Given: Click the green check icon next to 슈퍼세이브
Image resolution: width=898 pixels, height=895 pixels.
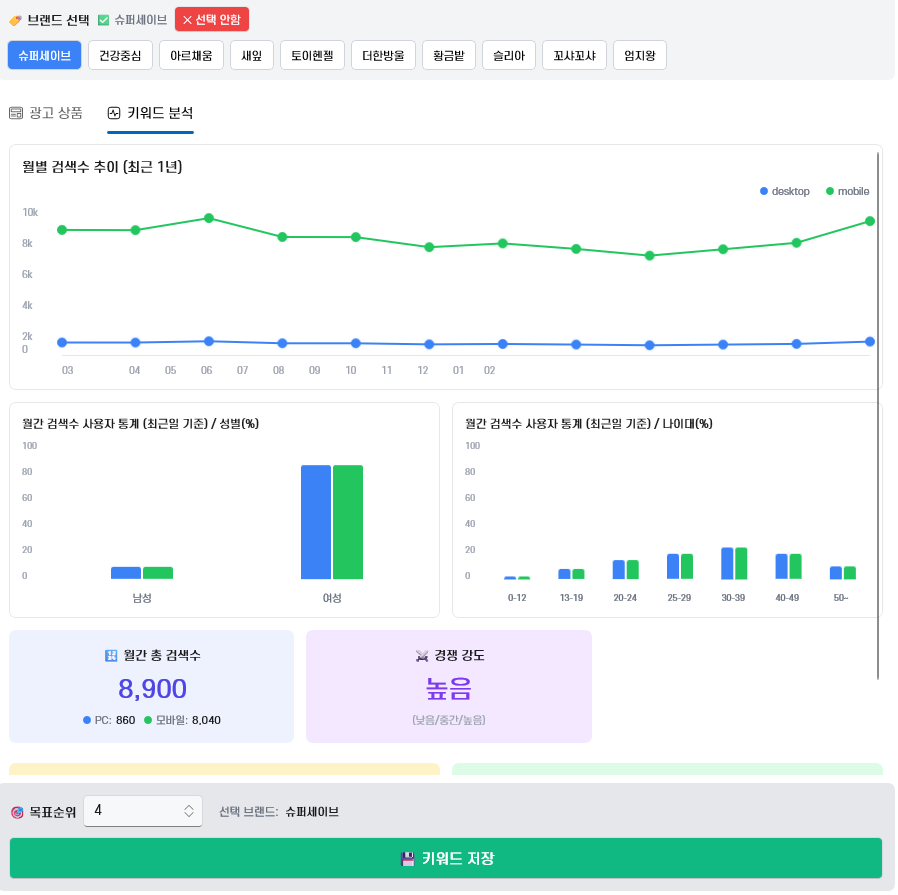Looking at the screenshot, I should coord(103,19).
